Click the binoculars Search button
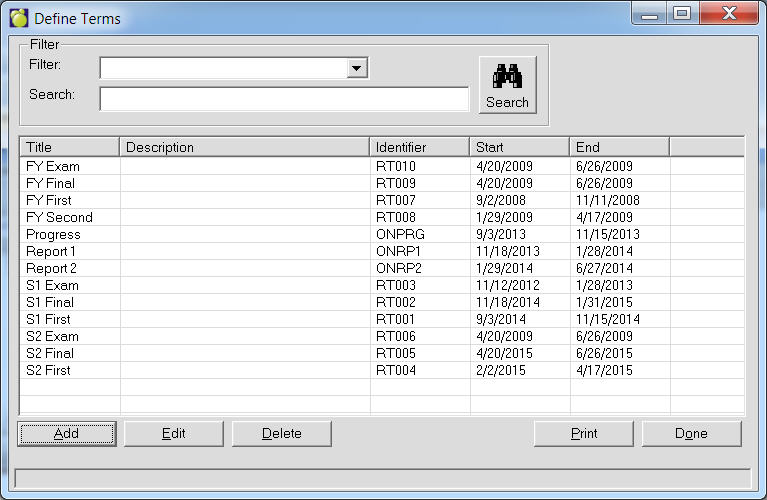The width and height of the screenshot is (767, 500). [507, 85]
